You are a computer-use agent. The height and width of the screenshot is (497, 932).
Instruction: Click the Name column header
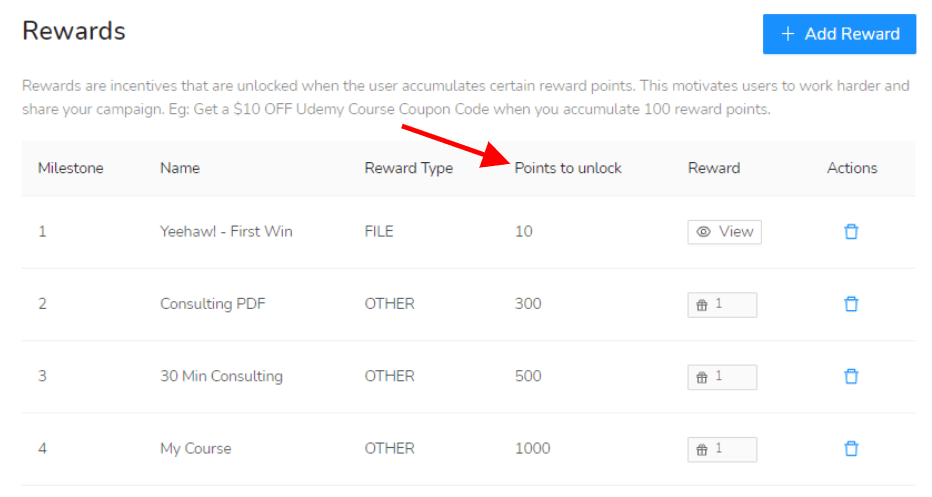[x=180, y=168]
